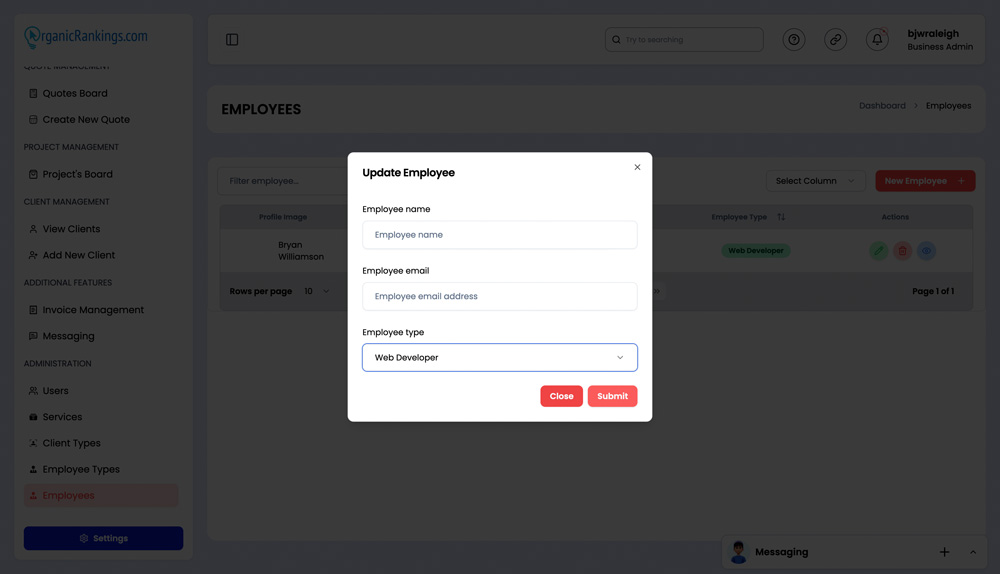Viewport: 1000px width, 574px height.
Task: Focus the Employee name input field
Action: (499, 235)
